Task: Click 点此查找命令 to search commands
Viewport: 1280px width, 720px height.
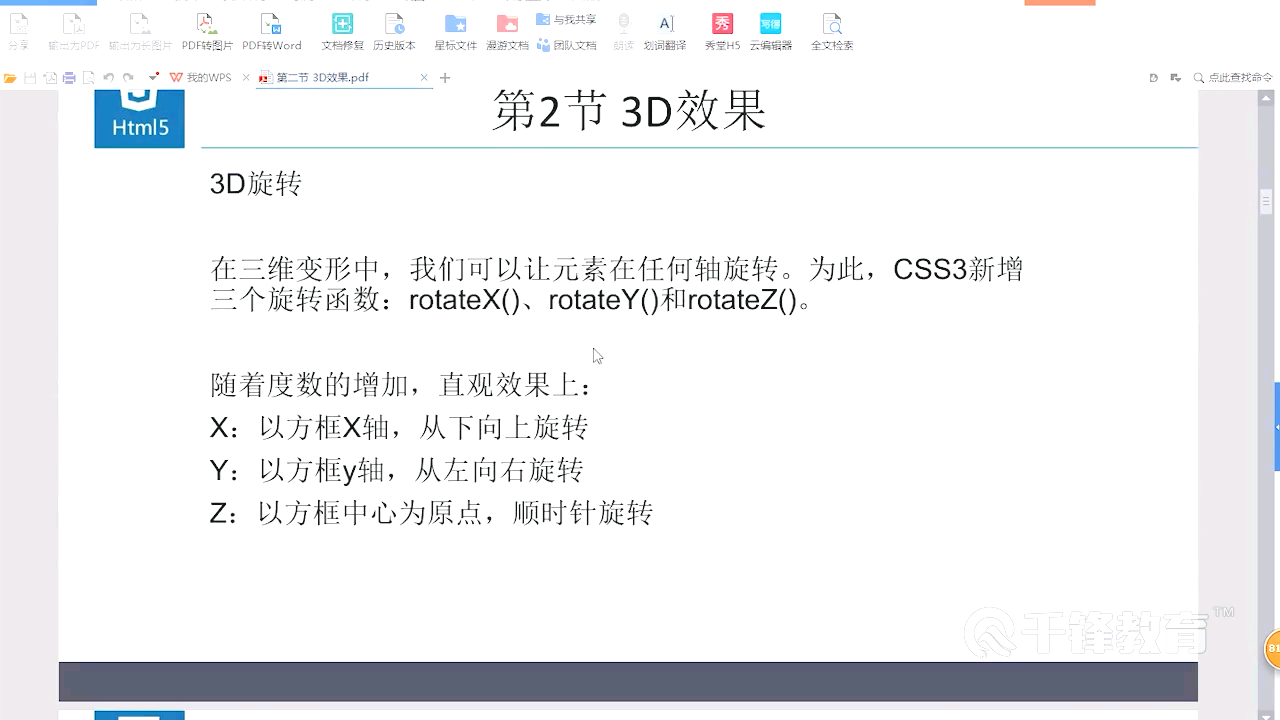Action: click(1240, 77)
